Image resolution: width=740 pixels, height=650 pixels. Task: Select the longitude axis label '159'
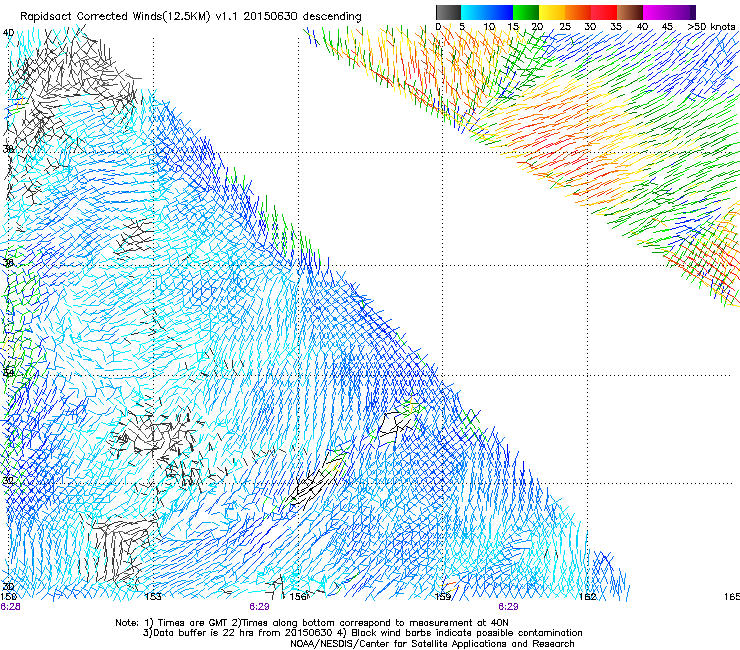[x=443, y=597]
